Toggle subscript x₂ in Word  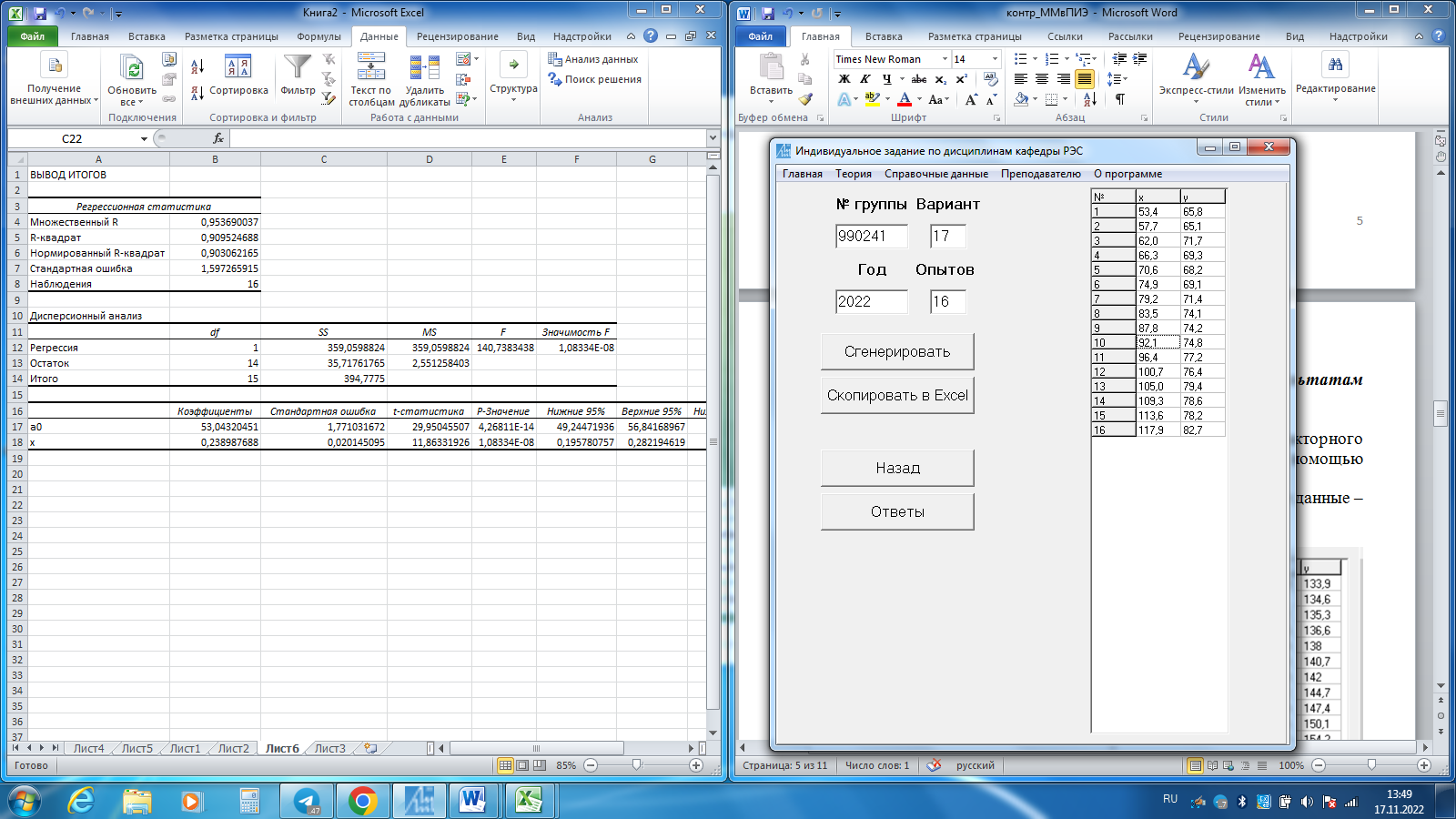click(941, 79)
